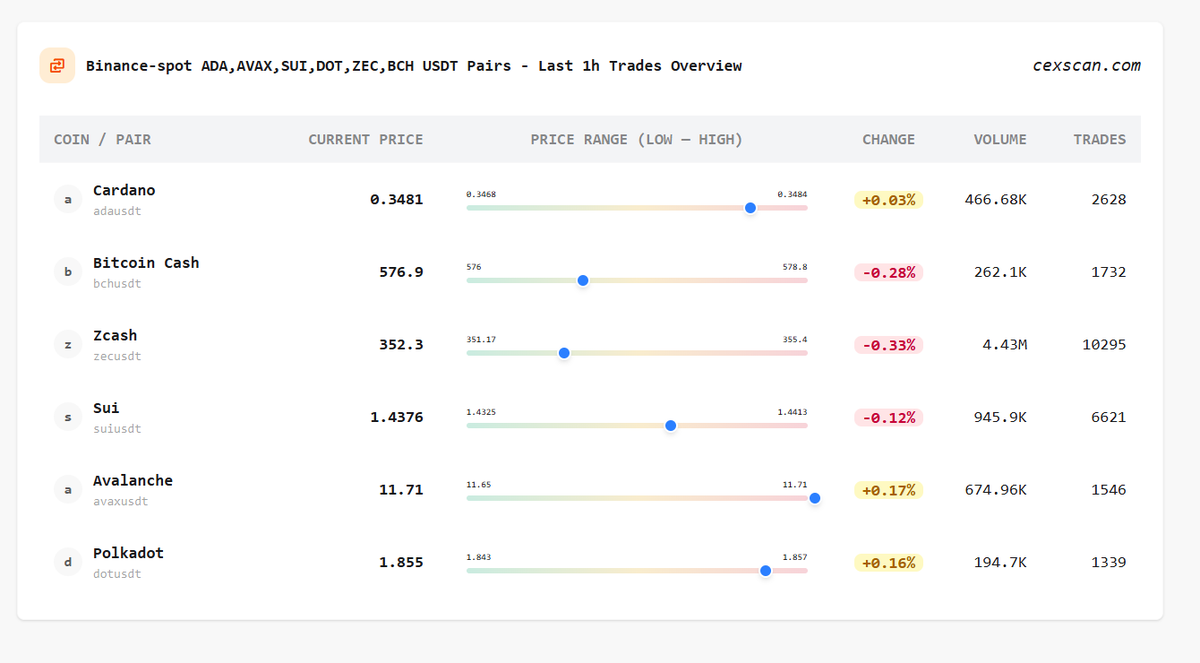
Task: Click the Sui low value 1.4325
Action: pyautogui.click(x=481, y=412)
